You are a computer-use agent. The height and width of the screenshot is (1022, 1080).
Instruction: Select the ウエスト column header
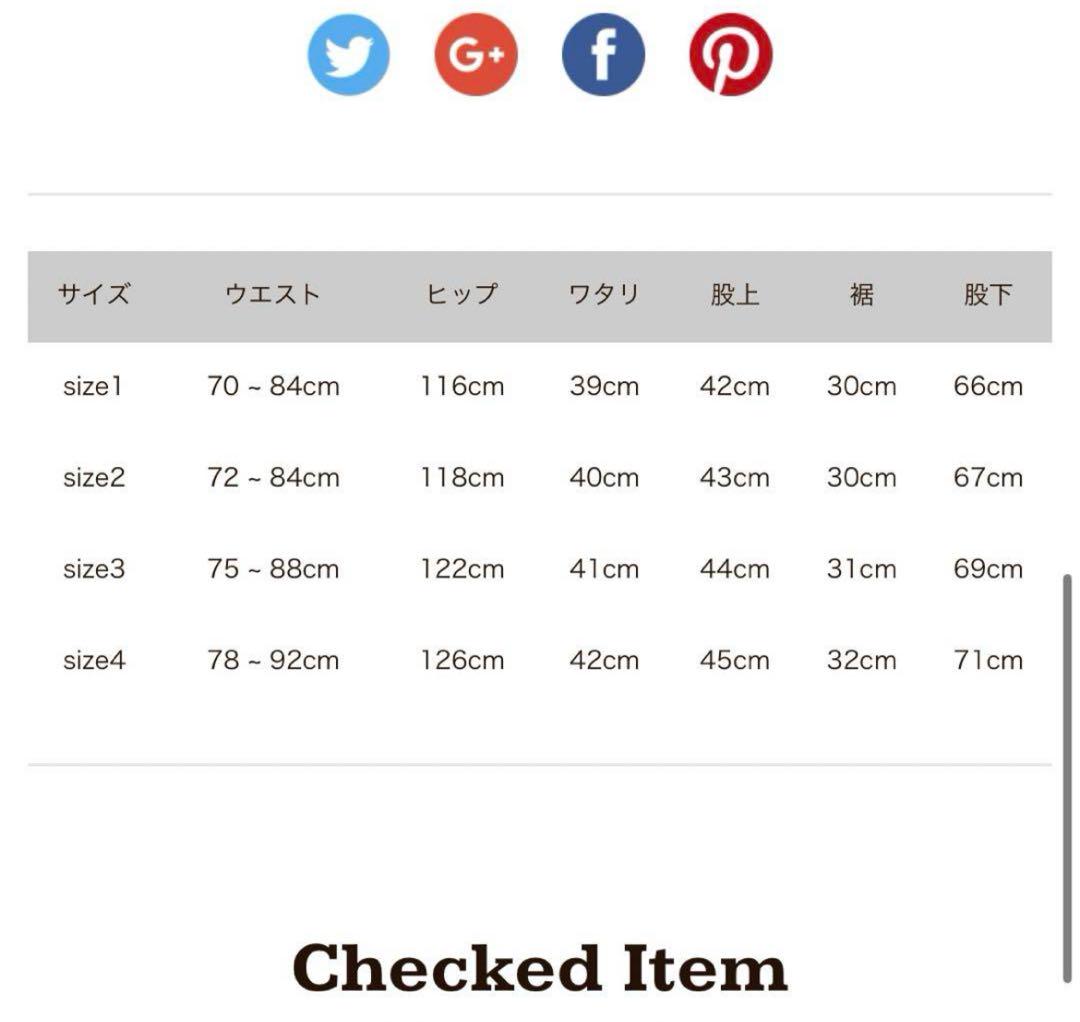tap(273, 295)
